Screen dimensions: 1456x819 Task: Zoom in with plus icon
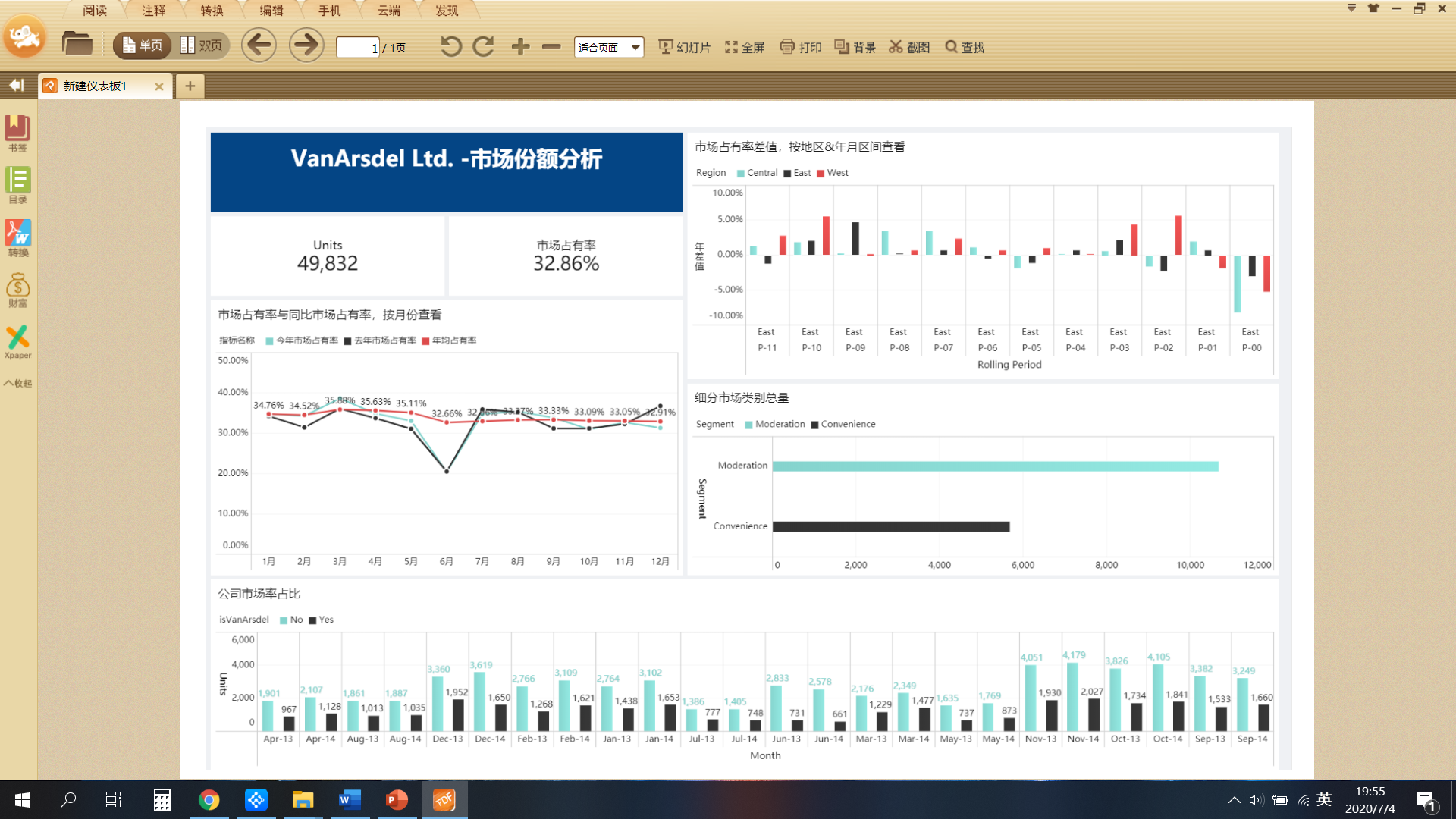520,47
